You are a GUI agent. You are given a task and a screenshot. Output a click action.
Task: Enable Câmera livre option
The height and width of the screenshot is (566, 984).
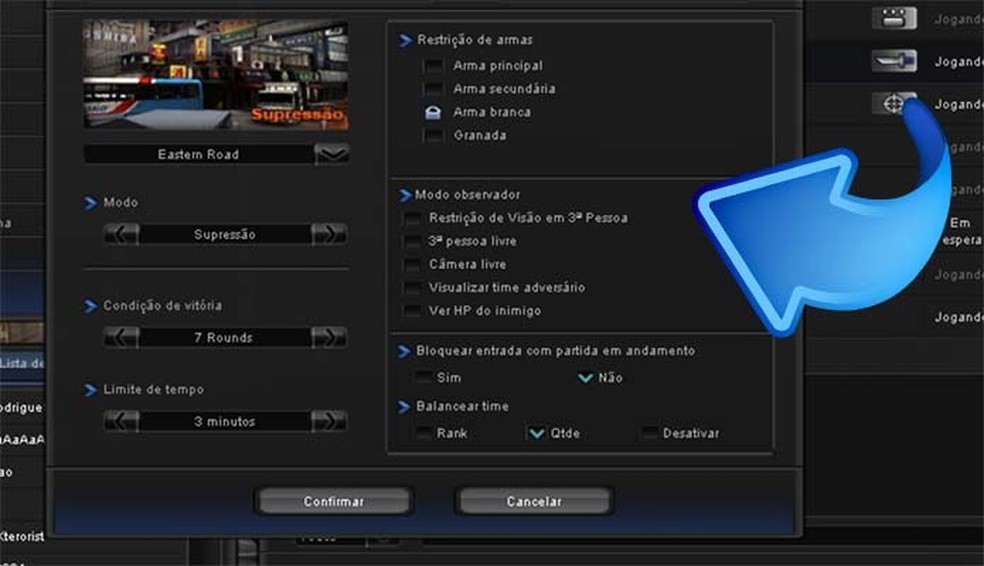(412, 264)
